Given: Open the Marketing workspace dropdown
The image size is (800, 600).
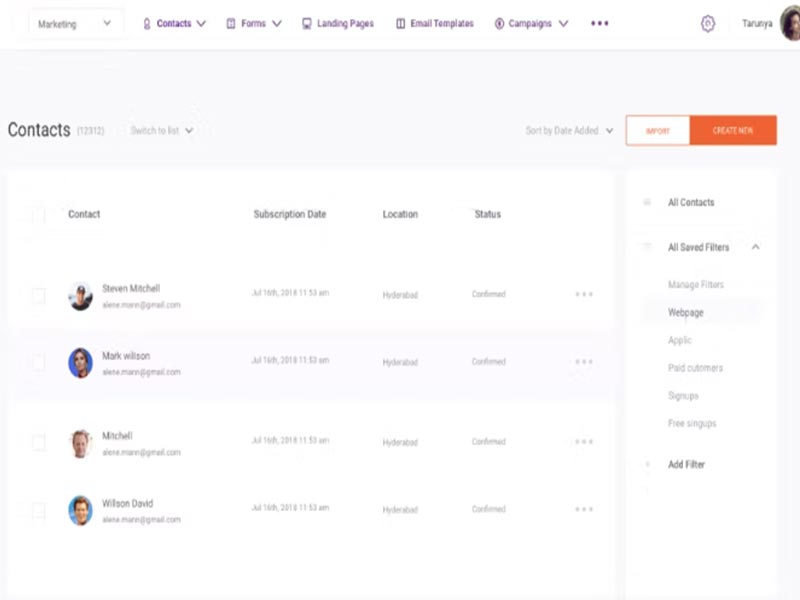Looking at the screenshot, I should tap(75, 24).
